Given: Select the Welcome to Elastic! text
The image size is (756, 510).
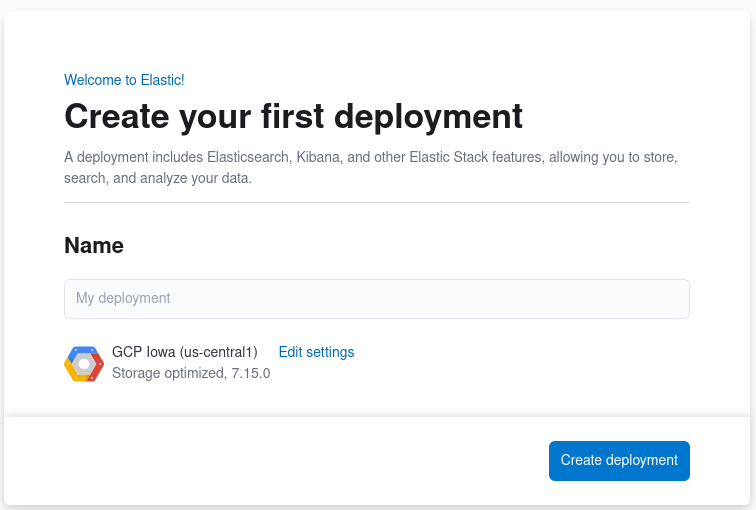Looking at the screenshot, I should [124, 80].
